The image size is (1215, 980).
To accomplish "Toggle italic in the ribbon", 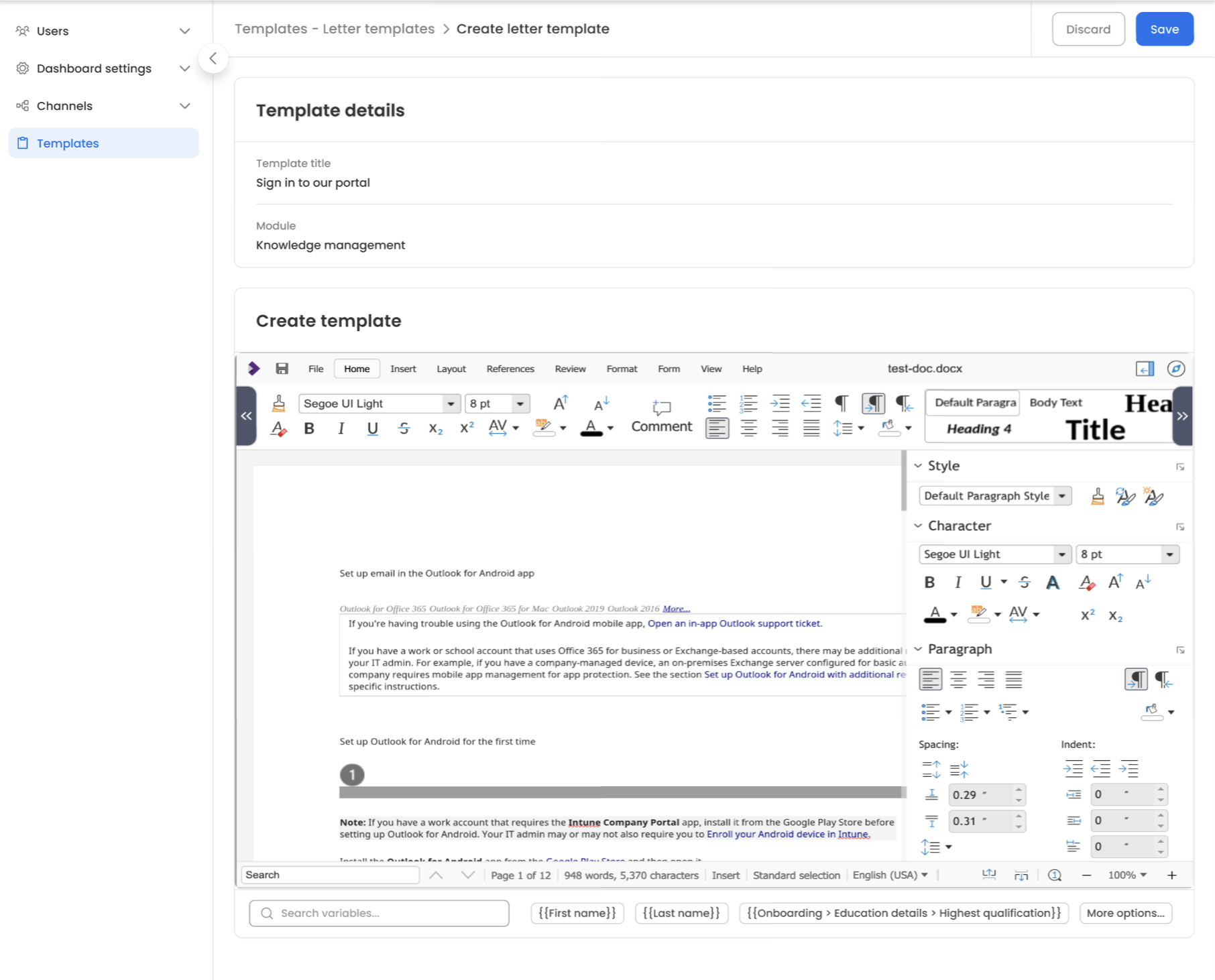I will pyautogui.click(x=341, y=429).
